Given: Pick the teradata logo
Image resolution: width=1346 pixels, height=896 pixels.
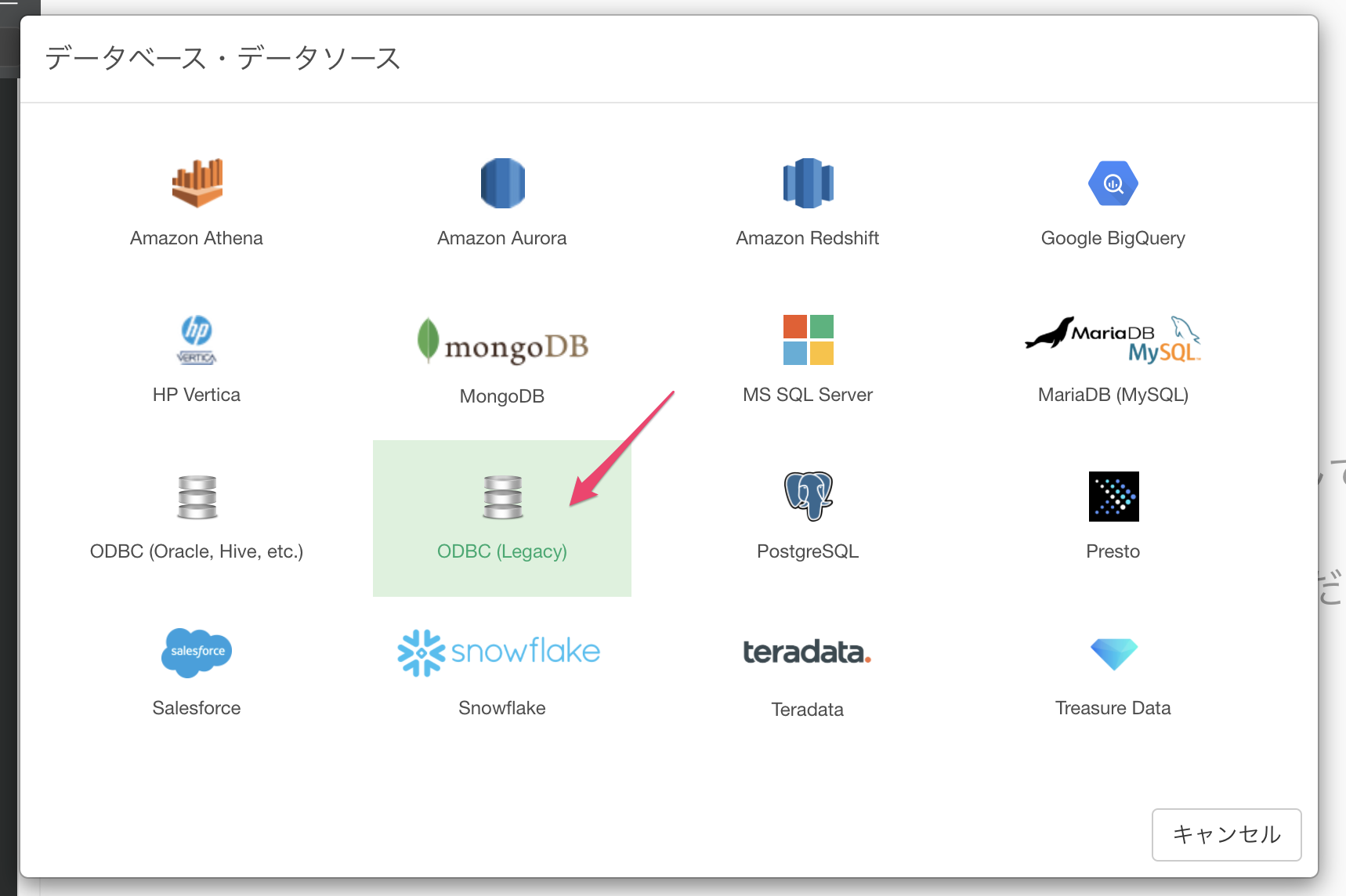Looking at the screenshot, I should pyautogui.click(x=807, y=652).
